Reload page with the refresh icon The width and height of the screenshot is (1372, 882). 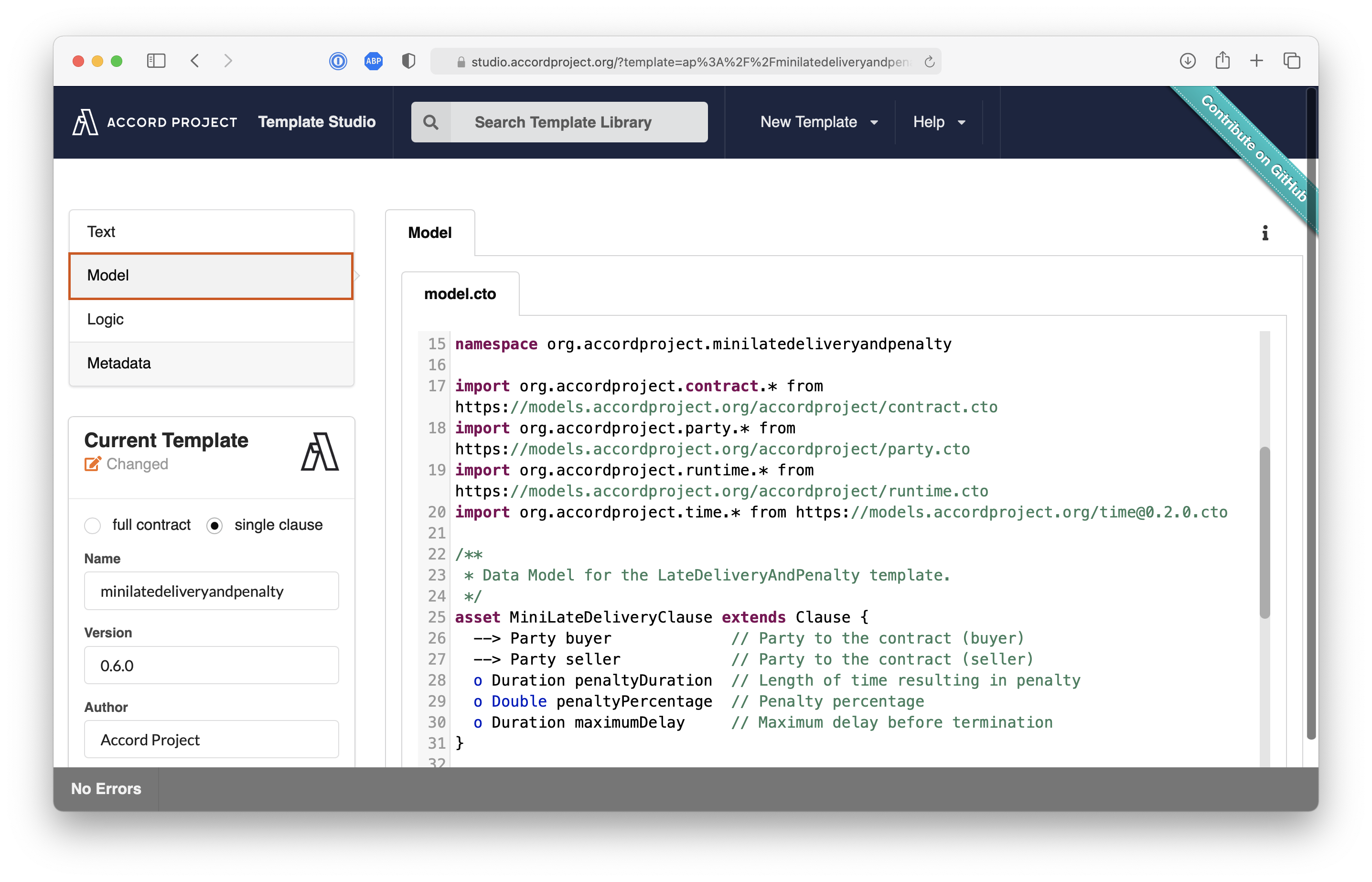(929, 62)
